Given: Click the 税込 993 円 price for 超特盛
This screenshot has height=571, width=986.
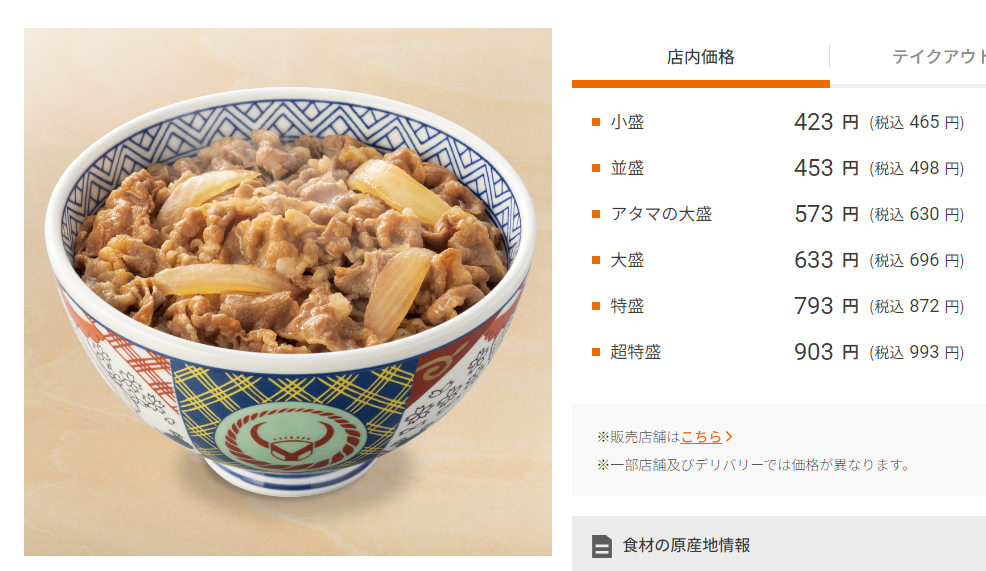Looking at the screenshot, I should (917, 352).
